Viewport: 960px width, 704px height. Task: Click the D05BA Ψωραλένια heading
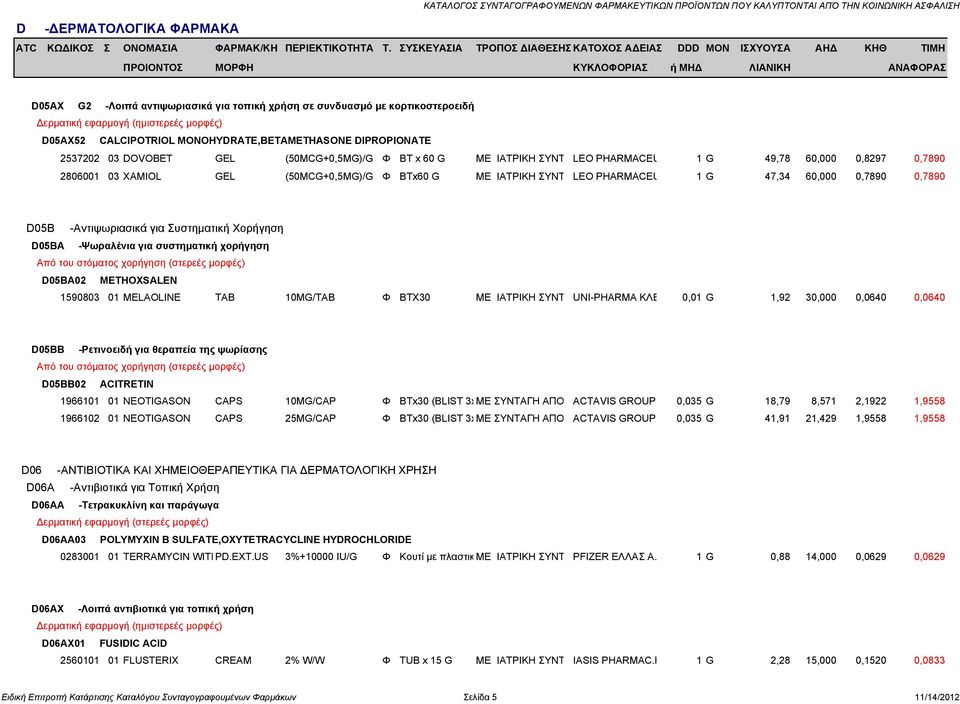click(150, 246)
